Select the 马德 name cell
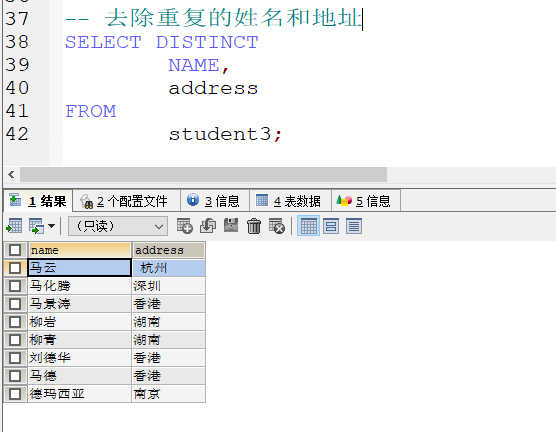The image size is (556, 432). coord(79,376)
